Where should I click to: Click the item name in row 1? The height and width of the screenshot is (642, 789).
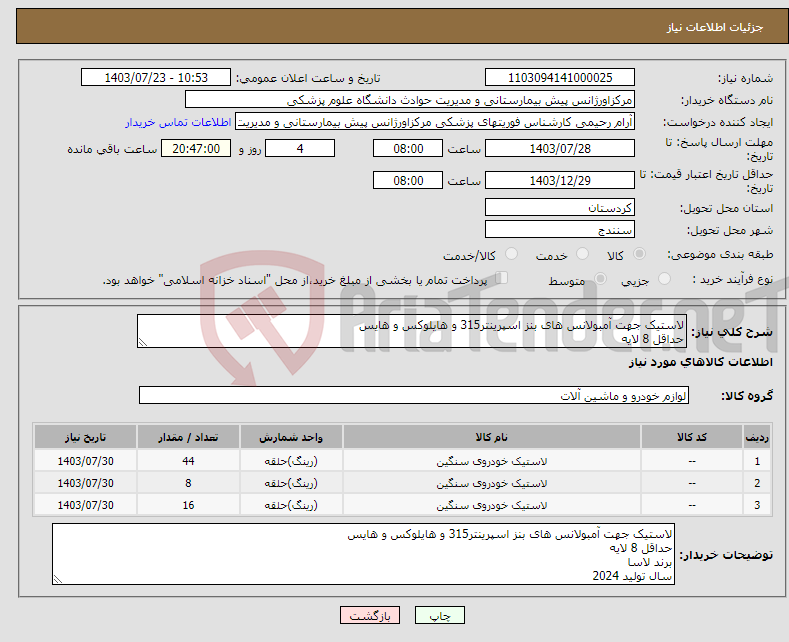[492, 461]
